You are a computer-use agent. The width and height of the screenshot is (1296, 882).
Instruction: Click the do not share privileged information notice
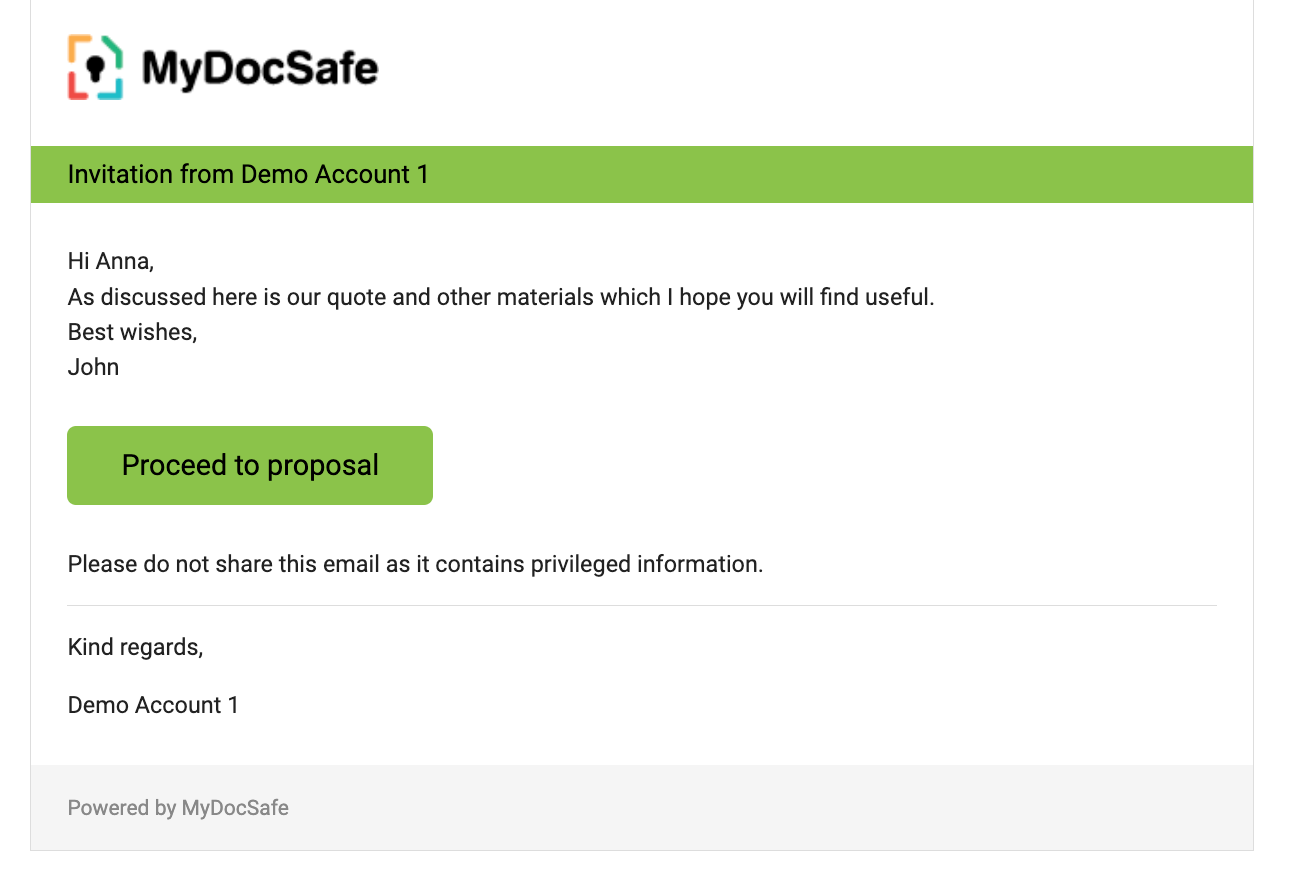(415, 564)
